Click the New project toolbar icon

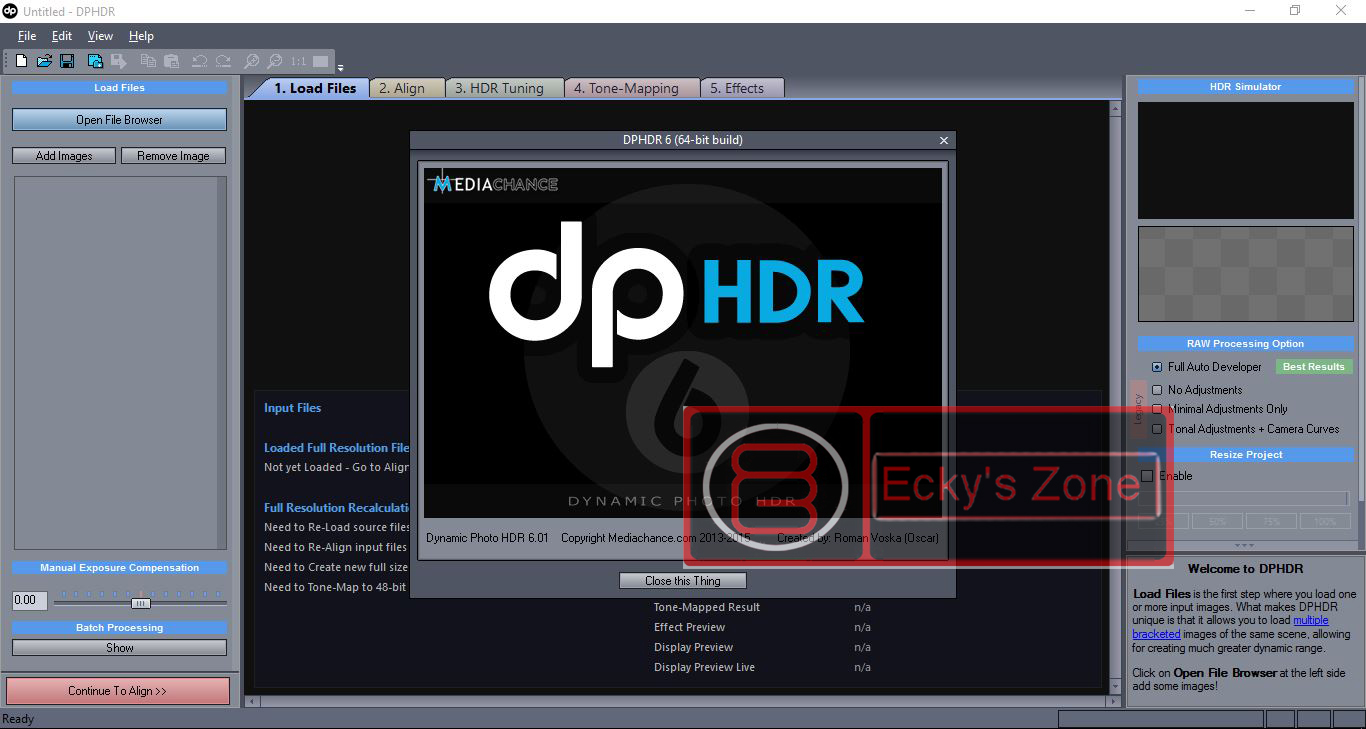[21, 61]
